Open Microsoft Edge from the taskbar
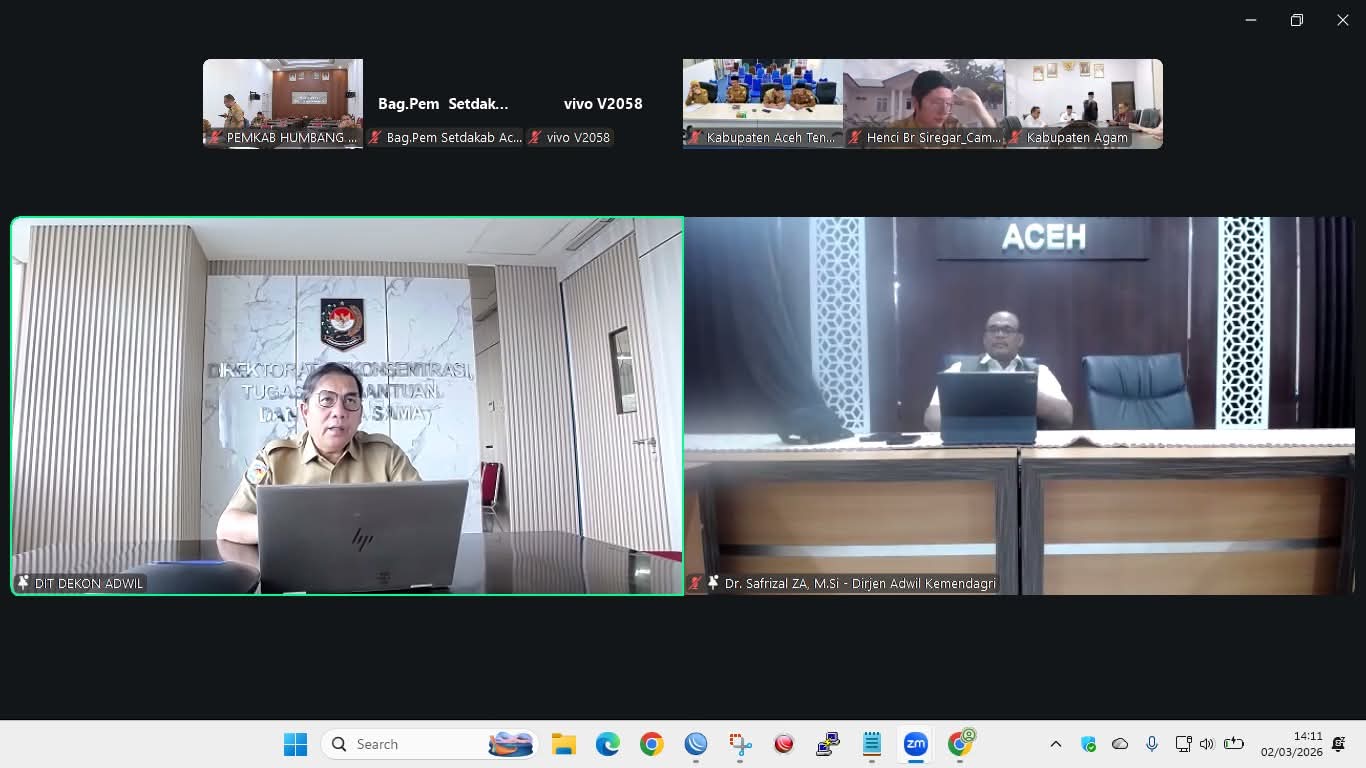1366x768 pixels. pyautogui.click(x=608, y=744)
